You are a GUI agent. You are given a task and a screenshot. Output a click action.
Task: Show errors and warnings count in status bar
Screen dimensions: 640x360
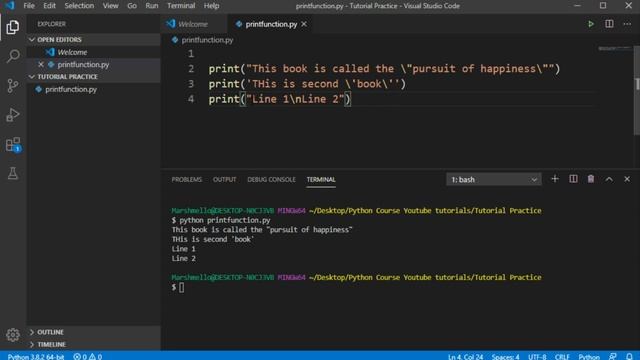pos(88,357)
